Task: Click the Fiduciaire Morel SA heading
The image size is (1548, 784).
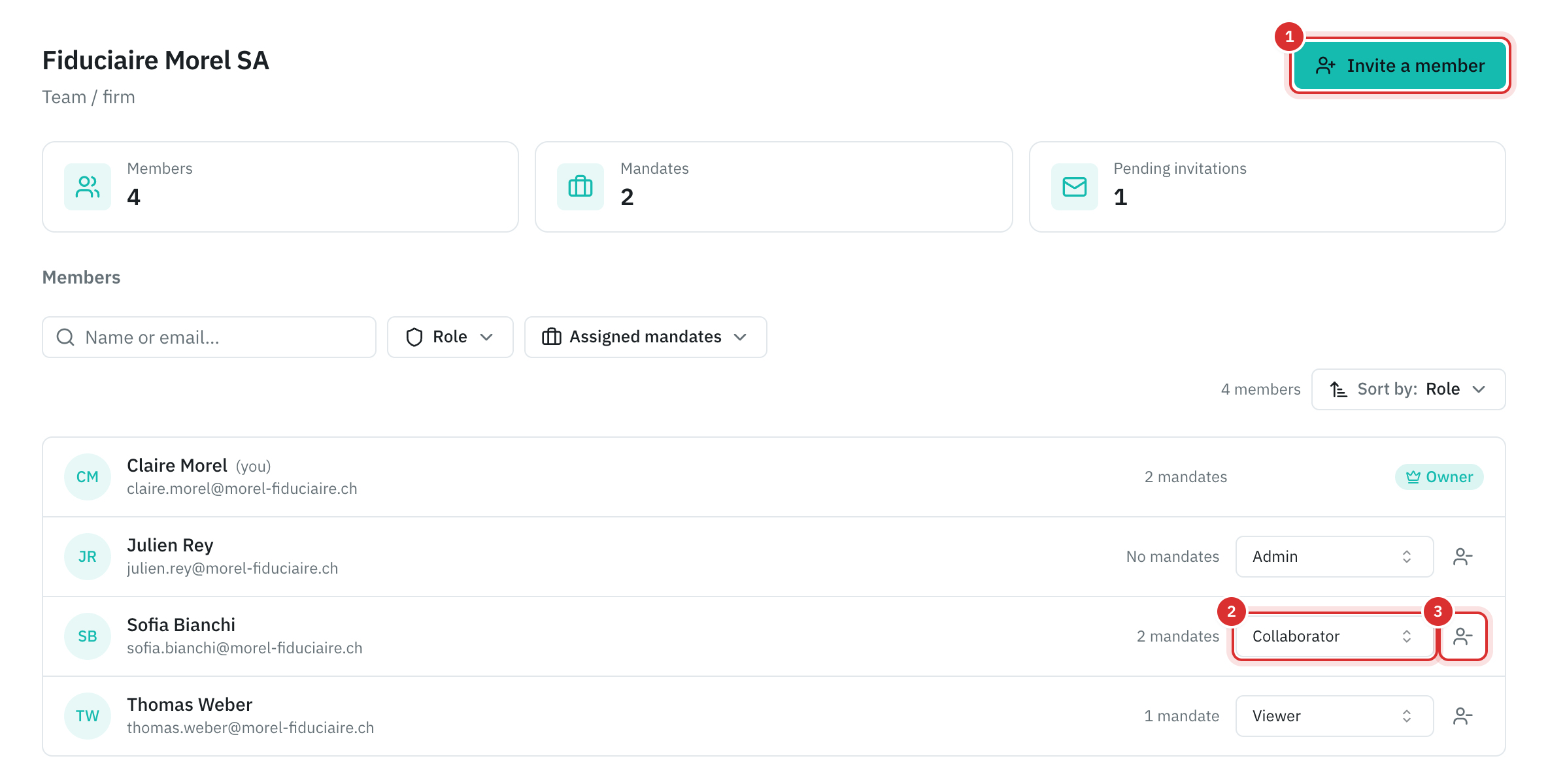Action: pyautogui.click(x=156, y=60)
